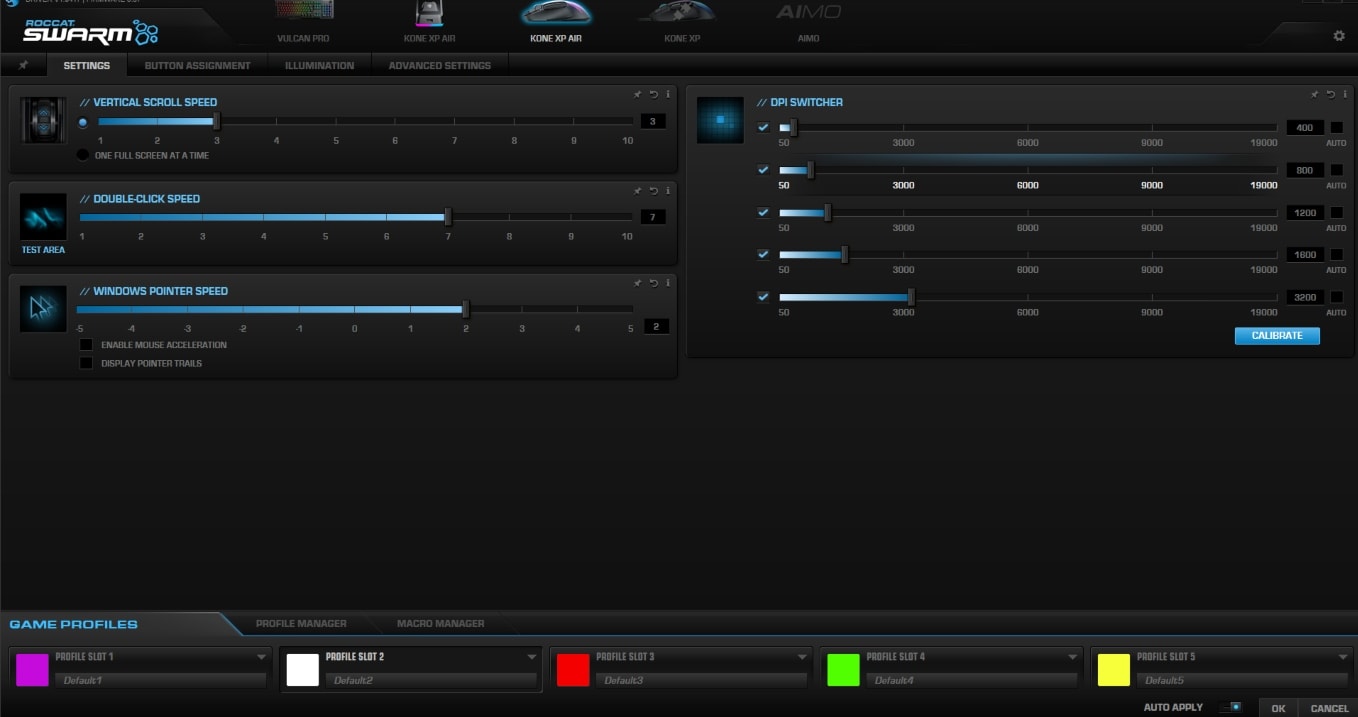Click the DPI Switcher sensor icon
Viewport: 1358px width, 717px height.
point(720,120)
